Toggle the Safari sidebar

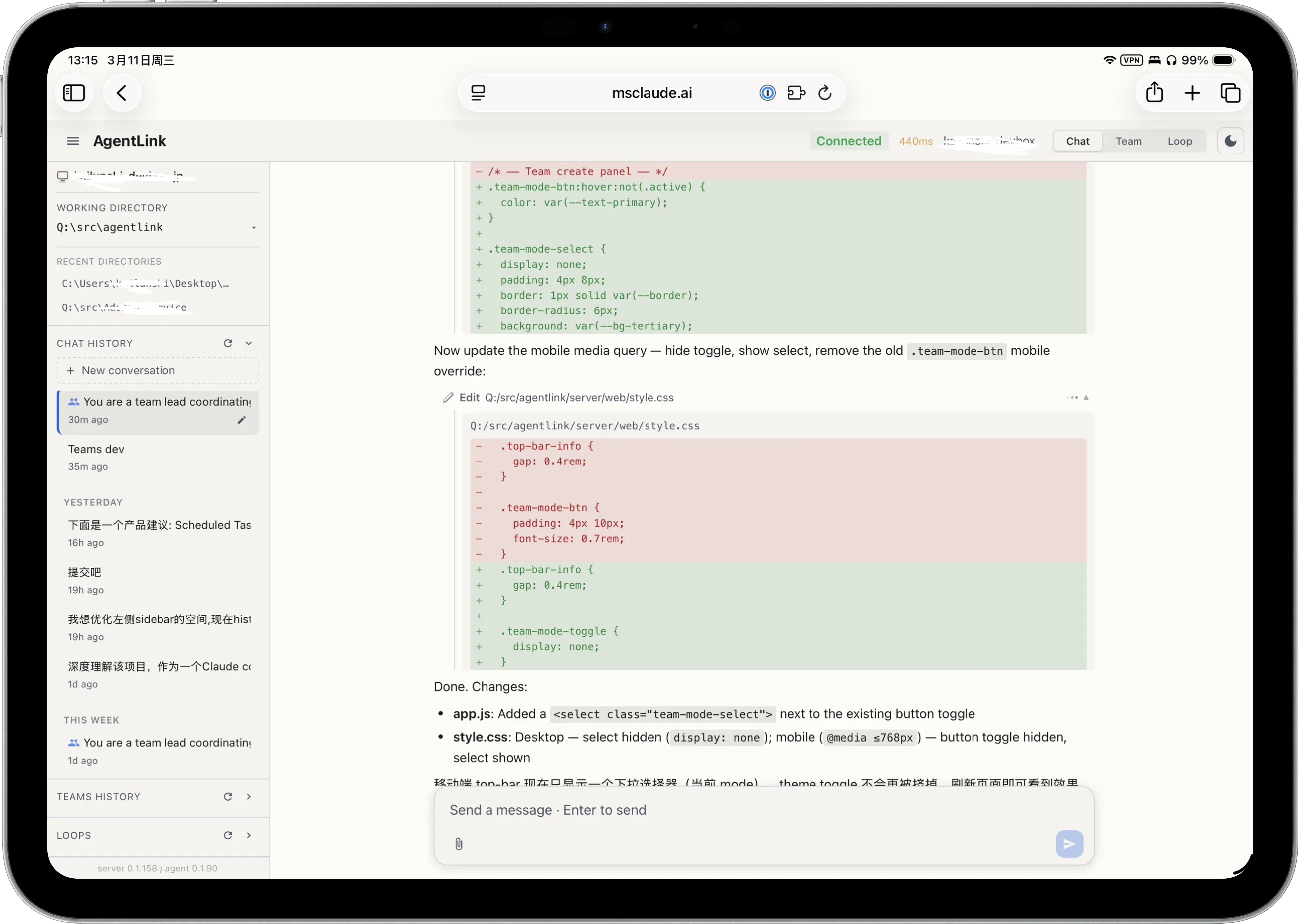73,93
